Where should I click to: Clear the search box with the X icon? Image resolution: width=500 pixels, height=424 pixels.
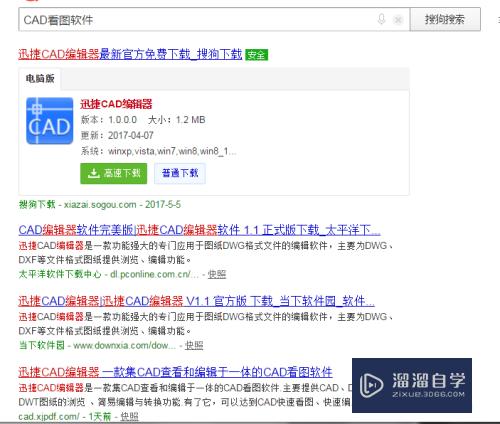(398, 20)
